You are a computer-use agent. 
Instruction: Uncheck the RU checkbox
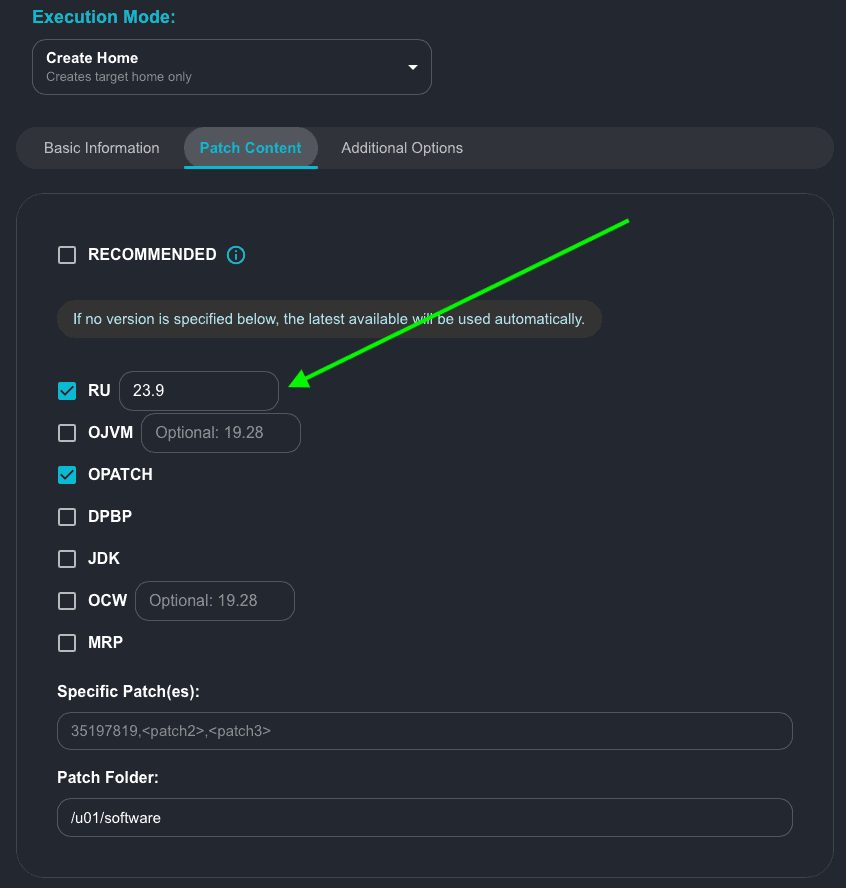pos(67,391)
